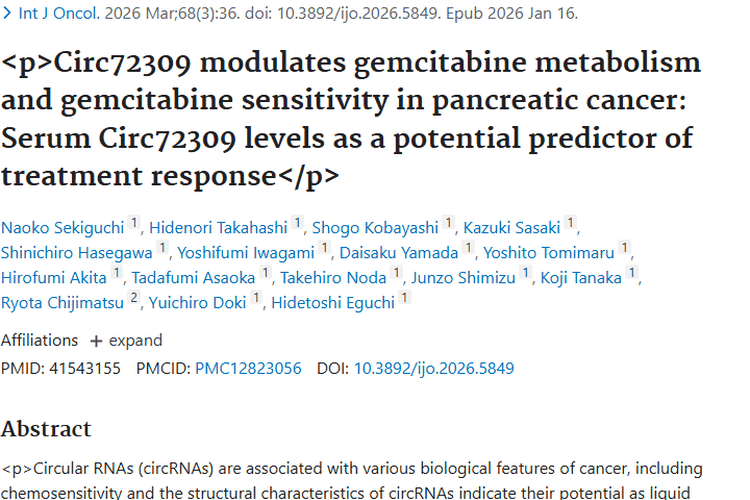This screenshot has height=500, width=750.
Task: Click Ryota Chijimatsu affiliation superscript 2
Action: point(134,300)
